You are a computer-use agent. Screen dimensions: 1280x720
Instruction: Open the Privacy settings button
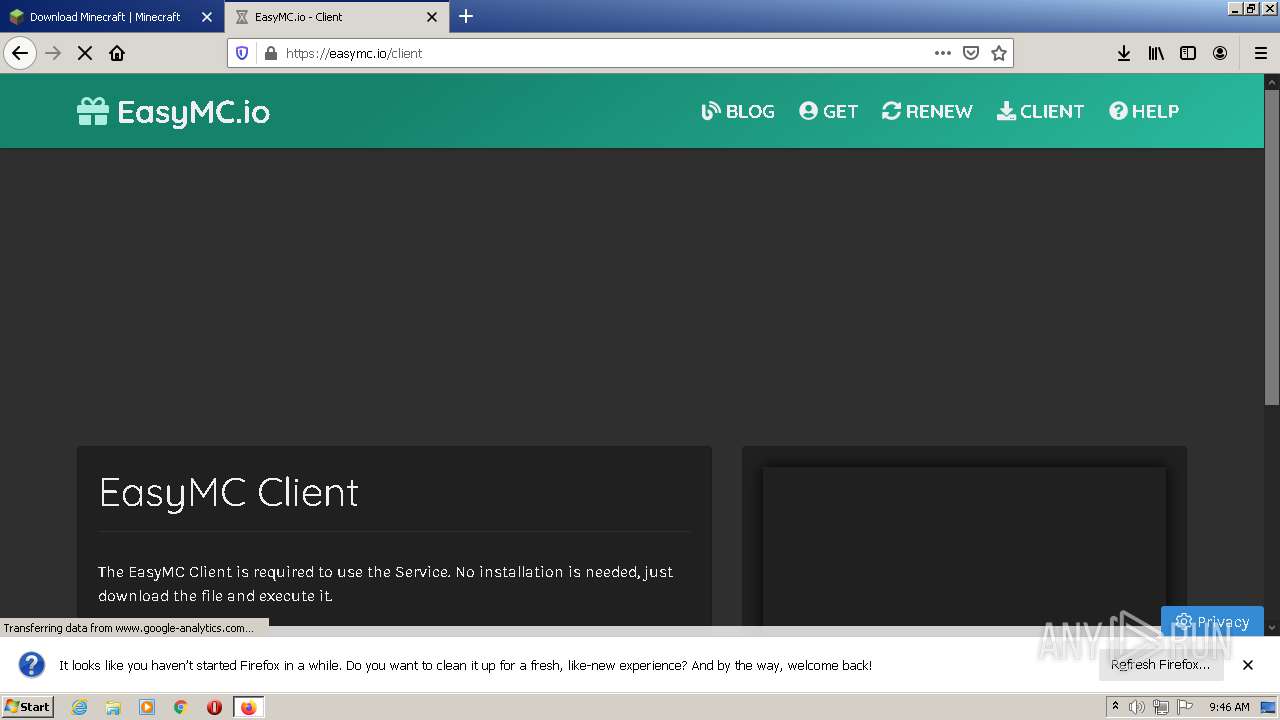click(1212, 621)
